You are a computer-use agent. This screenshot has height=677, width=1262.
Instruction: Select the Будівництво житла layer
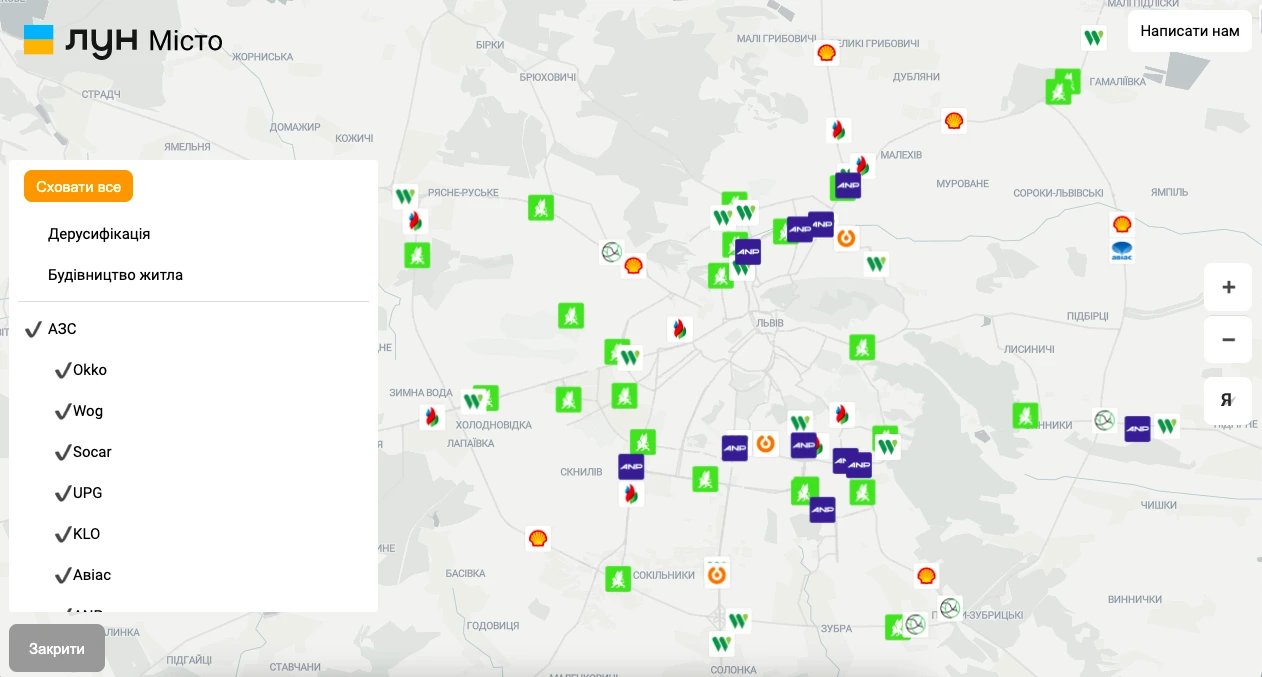point(115,275)
